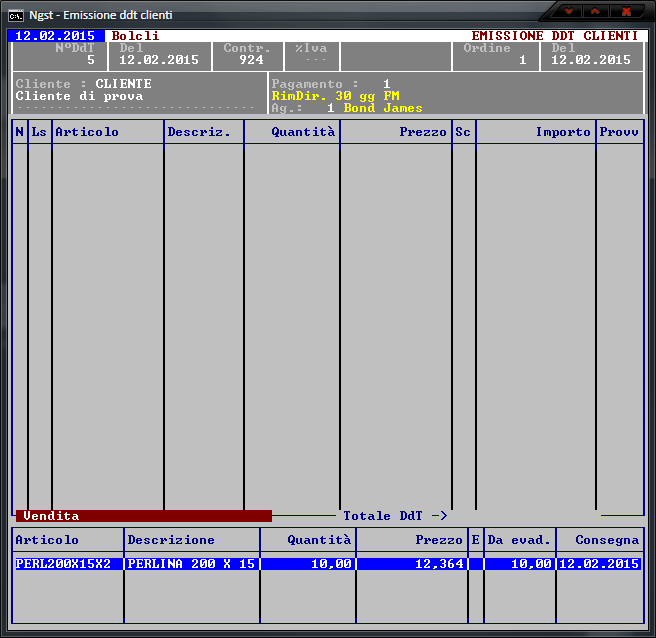Close the Ngst window
The width and height of the screenshot is (656, 638).
pyautogui.click(x=627, y=11)
